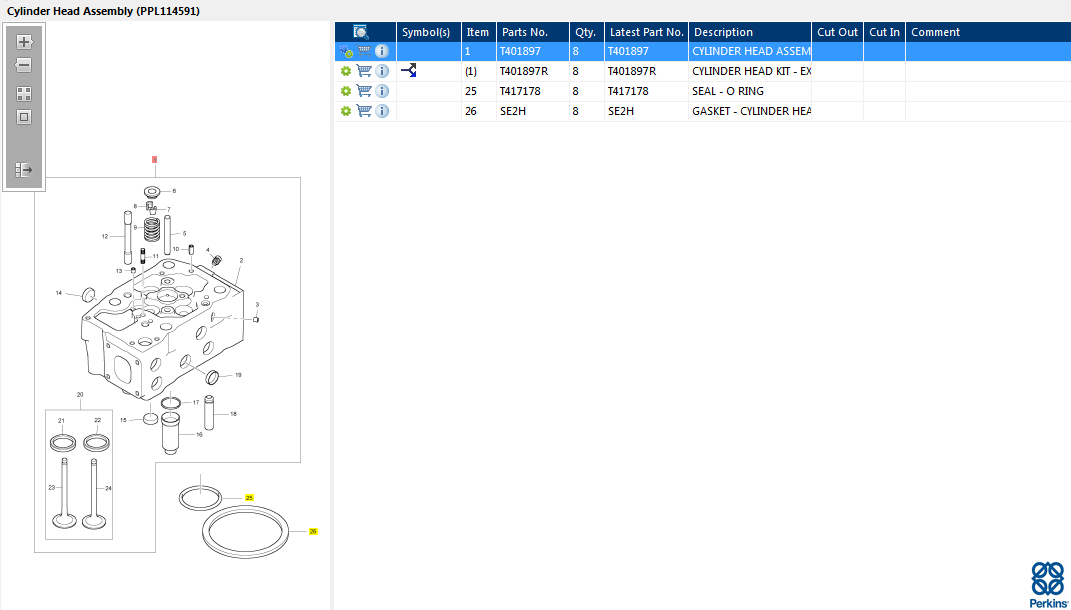Add T417178 seal to the cart
The width and height of the screenshot is (1071, 610).
click(364, 91)
